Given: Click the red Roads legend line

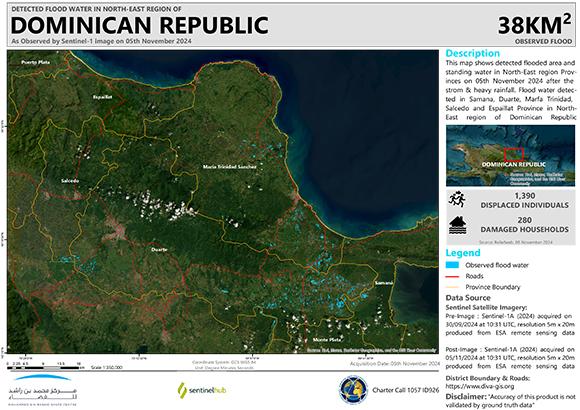Looking at the screenshot, I should pos(452,276).
